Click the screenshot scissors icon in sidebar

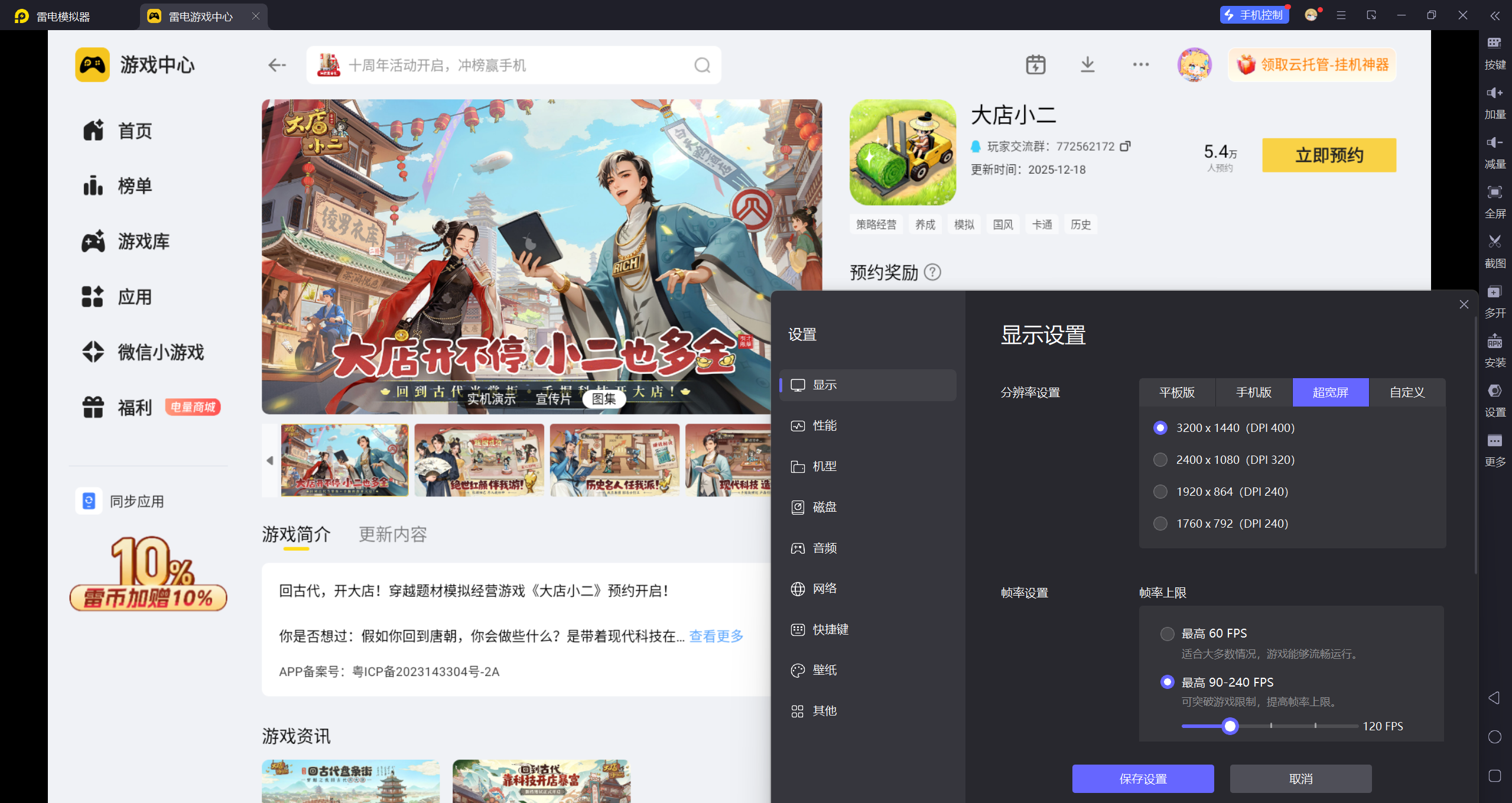click(x=1494, y=242)
